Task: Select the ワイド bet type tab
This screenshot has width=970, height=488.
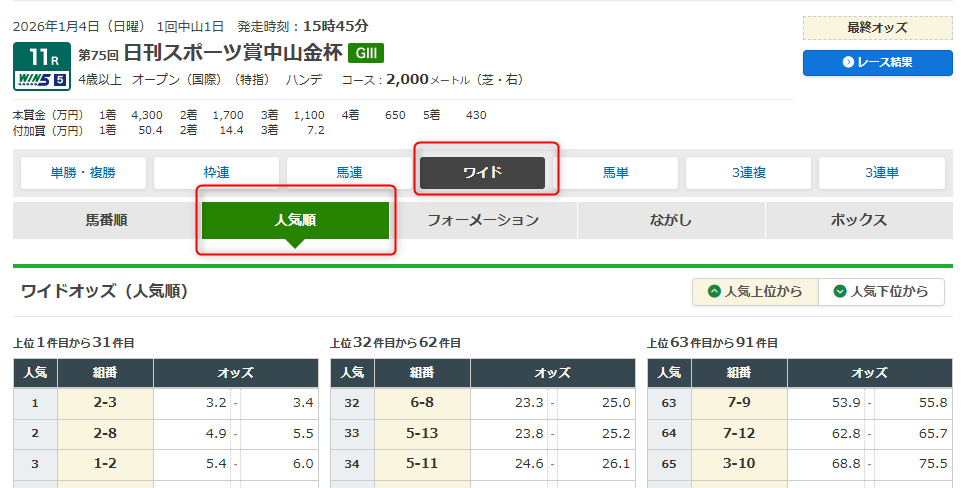Action: 482,173
